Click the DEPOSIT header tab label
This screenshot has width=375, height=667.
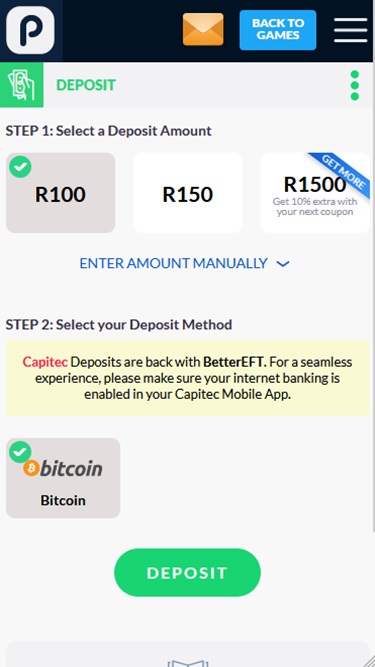pyautogui.click(x=85, y=85)
